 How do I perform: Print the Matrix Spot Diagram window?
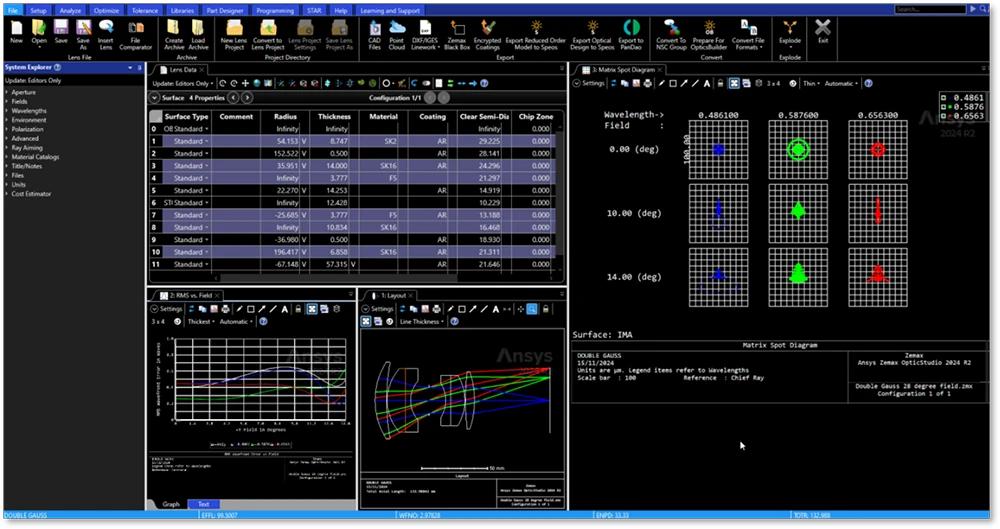tap(647, 83)
